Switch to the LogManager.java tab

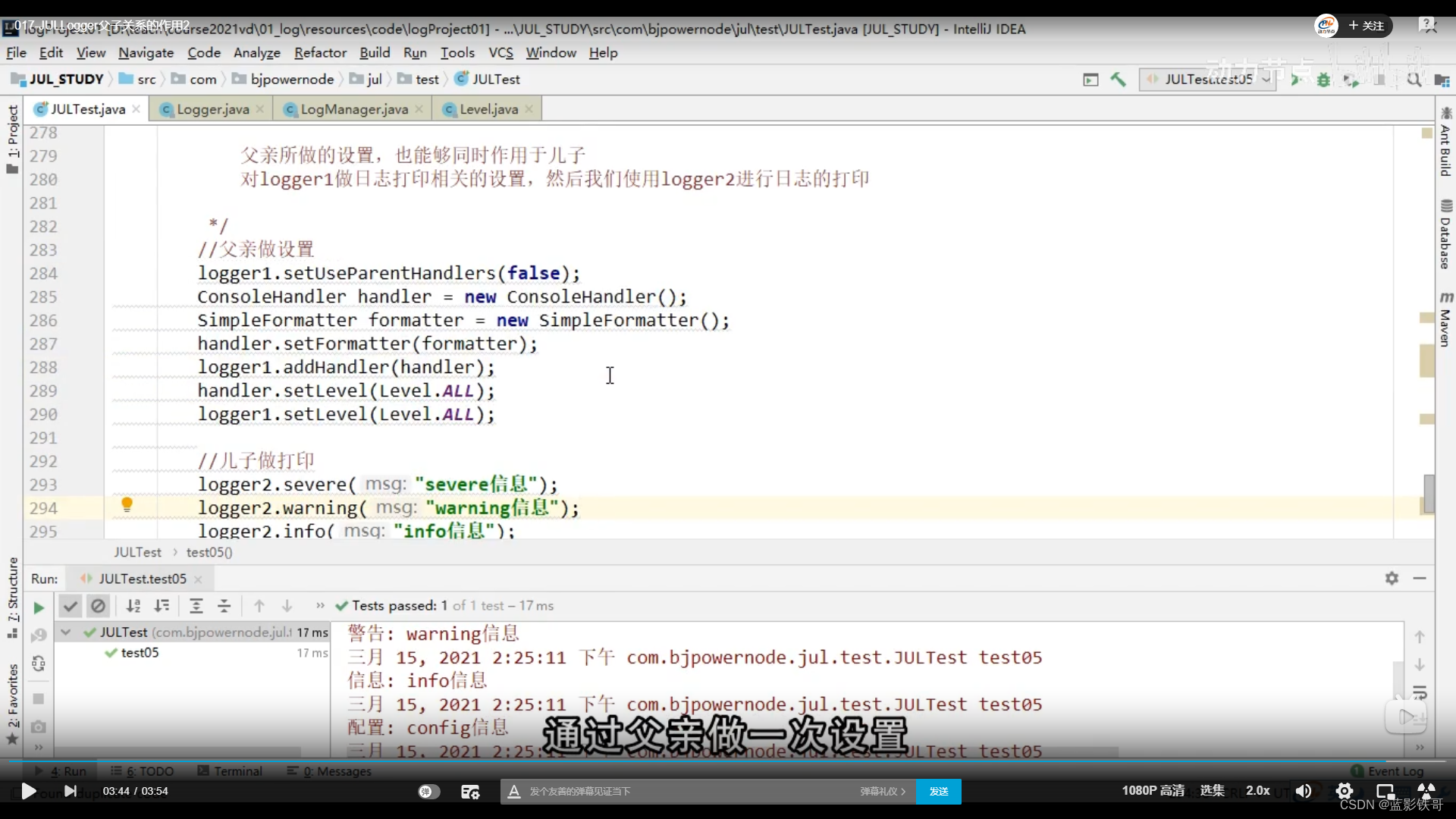click(x=354, y=109)
